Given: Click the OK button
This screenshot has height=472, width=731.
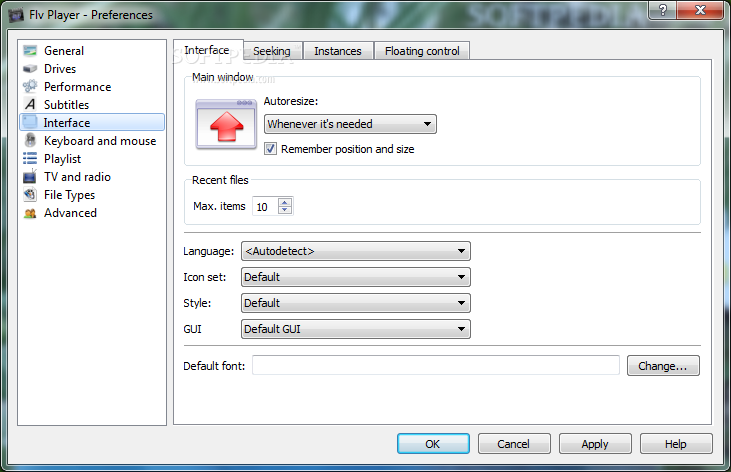Looking at the screenshot, I should 433,444.
